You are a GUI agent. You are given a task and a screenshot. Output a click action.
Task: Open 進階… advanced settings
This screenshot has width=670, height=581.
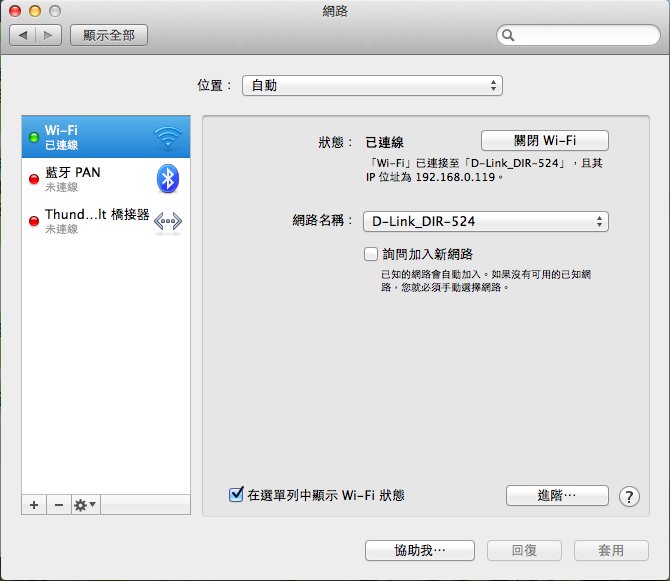point(557,496)
